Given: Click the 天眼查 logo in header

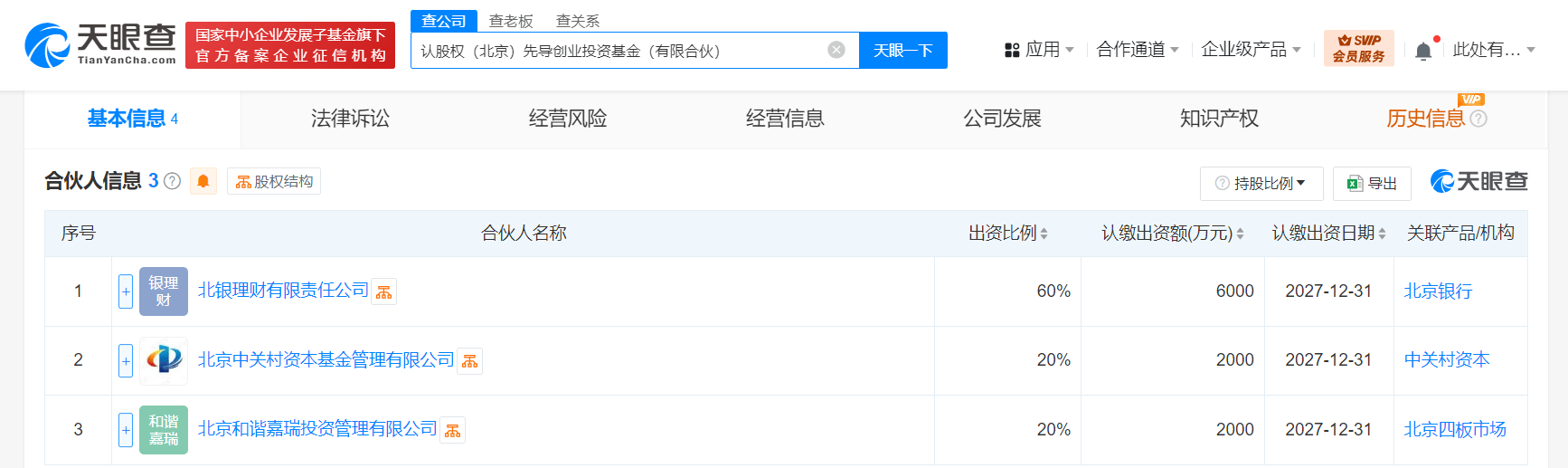Looking at the screenshot, I should (x=100, y=44).
